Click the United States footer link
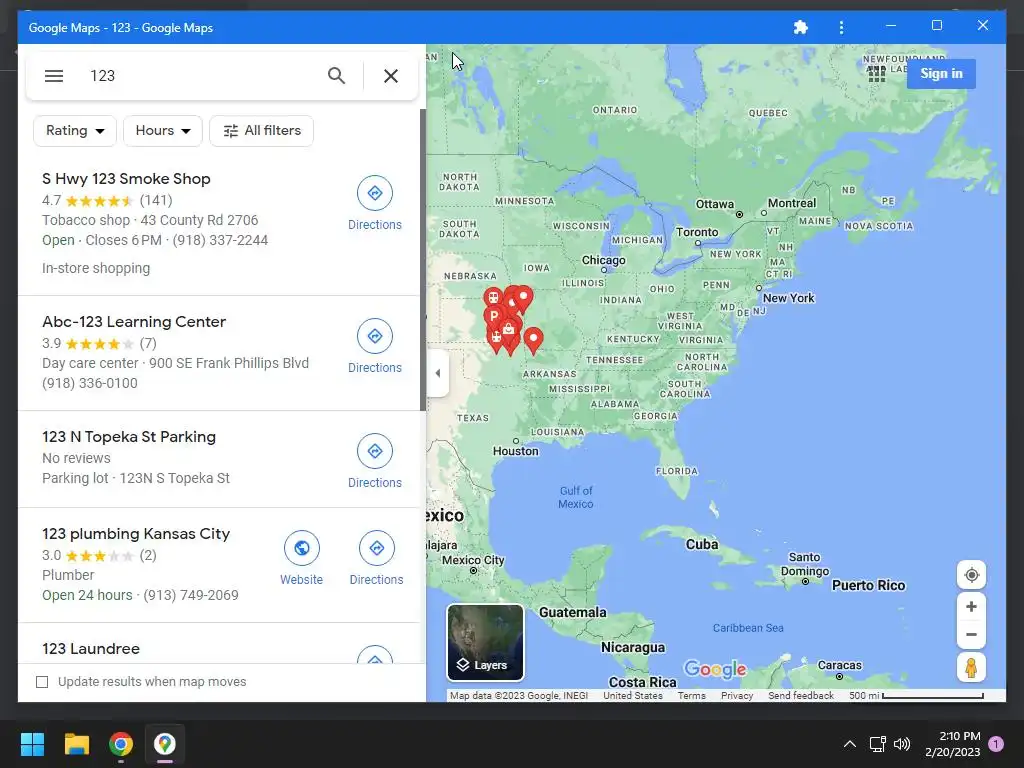Screen dimensions: 1024x768 [633, 696]
